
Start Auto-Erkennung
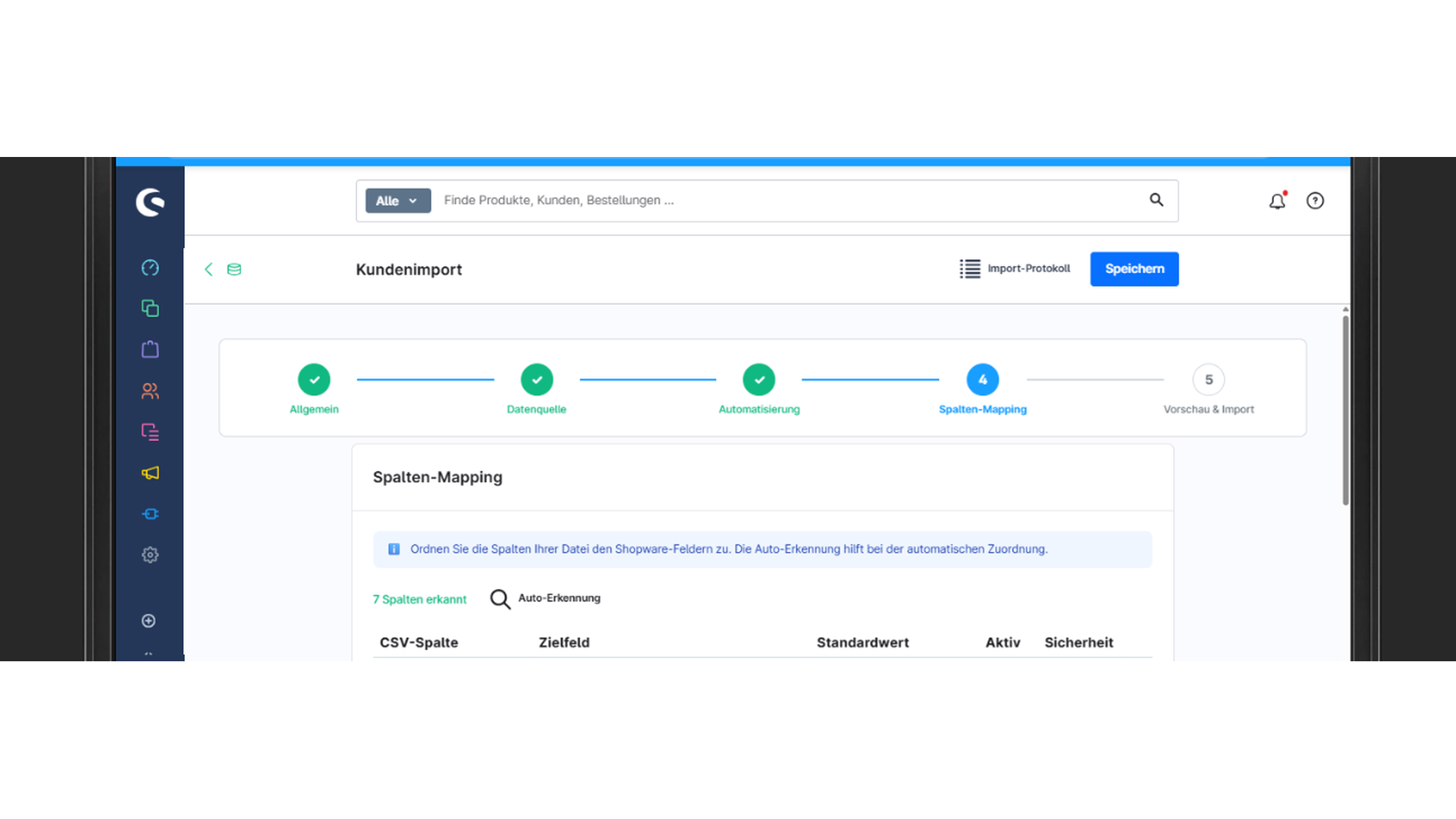[545, 598]
